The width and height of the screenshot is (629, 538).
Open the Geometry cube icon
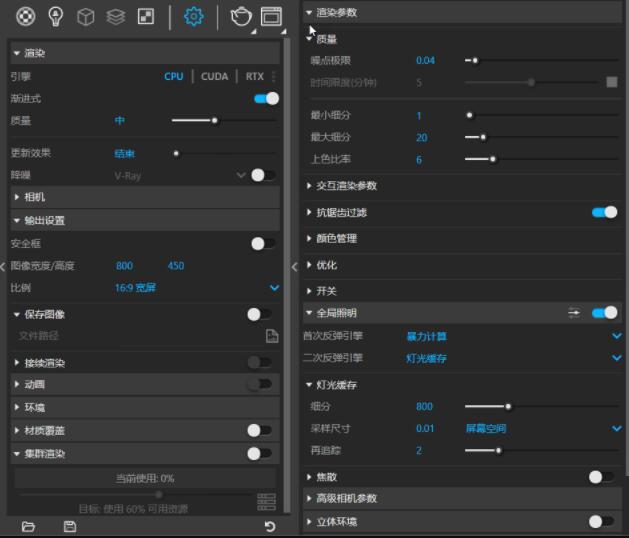pos(86,16)
